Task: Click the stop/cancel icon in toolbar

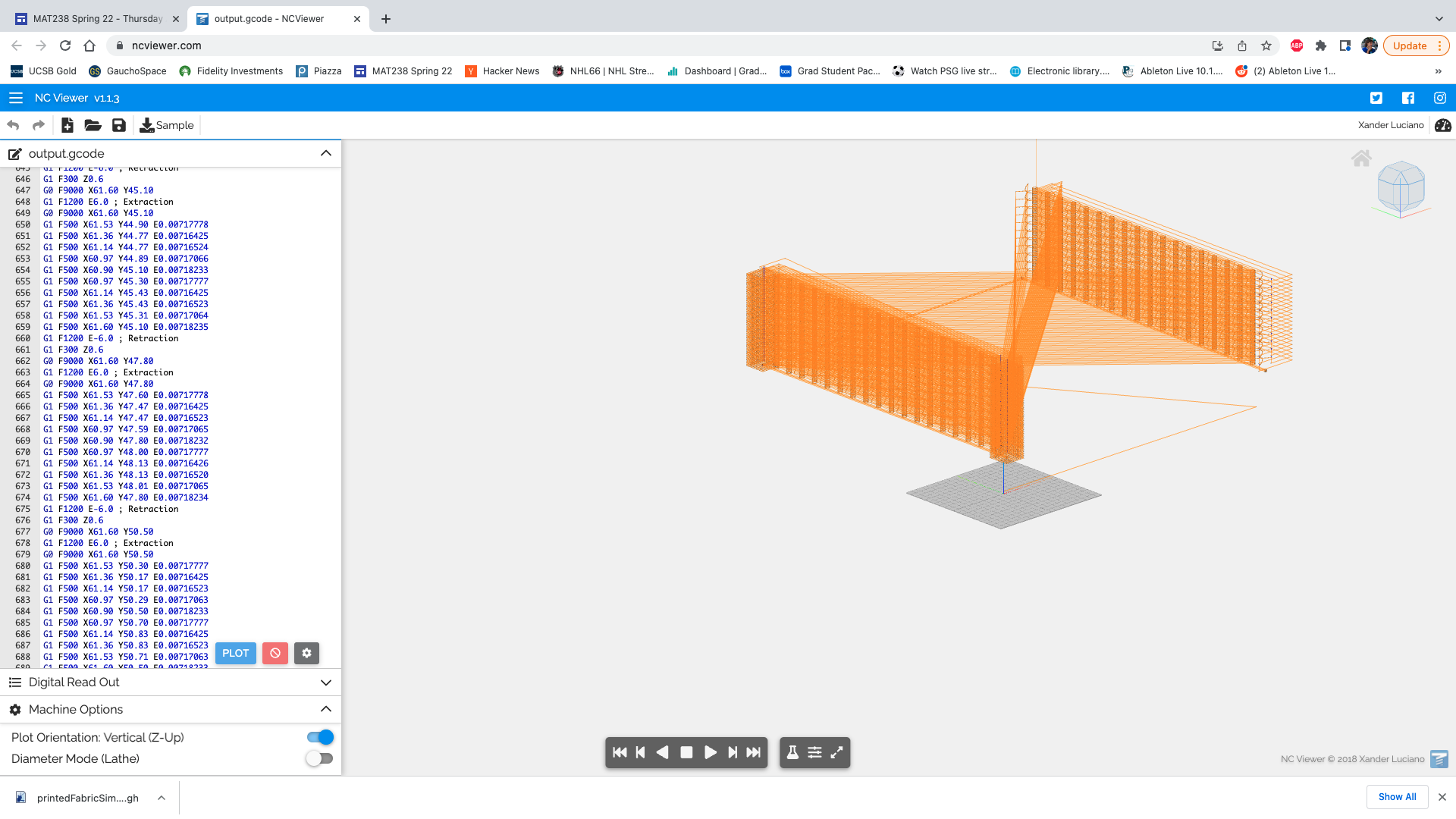Action: coord(275,653)
